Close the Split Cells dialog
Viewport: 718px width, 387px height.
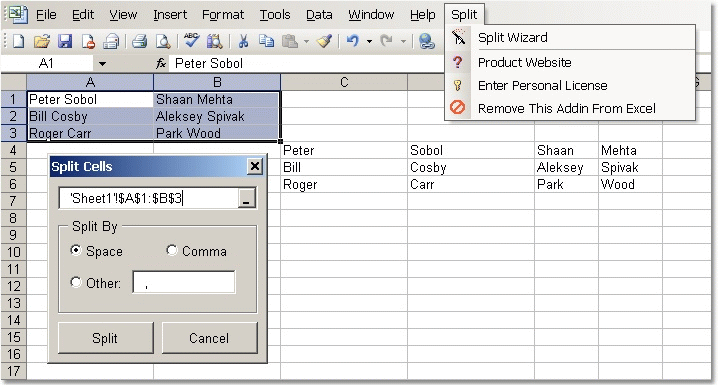click(x=255, y=166)
